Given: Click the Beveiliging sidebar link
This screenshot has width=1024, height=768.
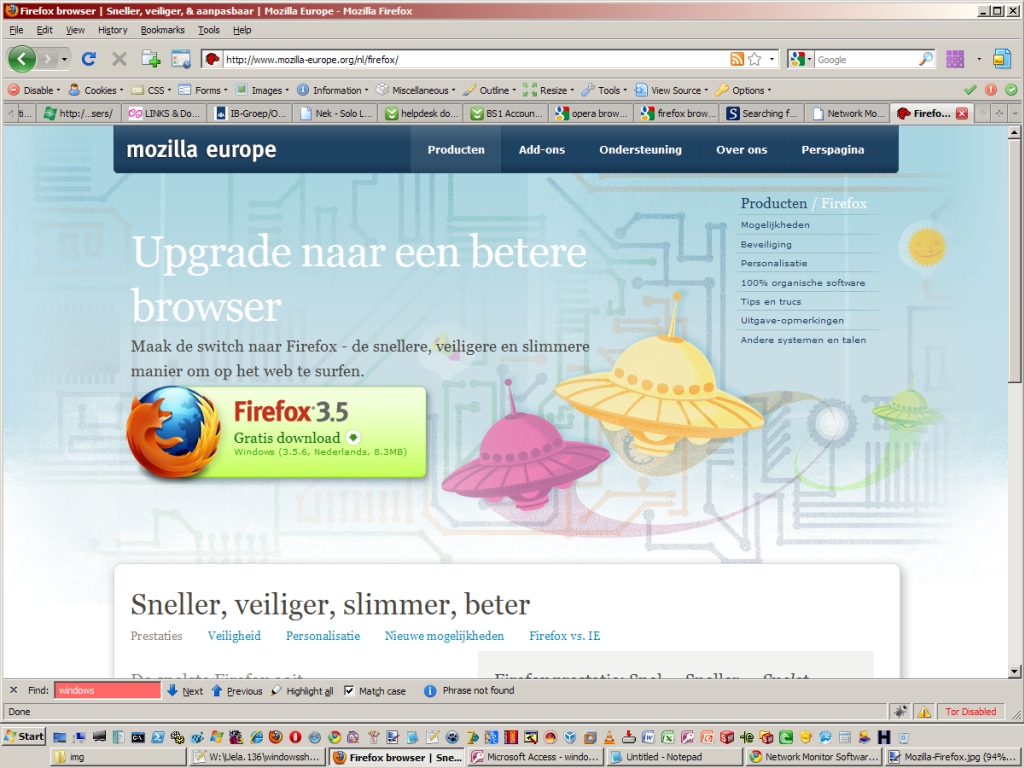Looking at the screenshot, I should click(766, 244).
